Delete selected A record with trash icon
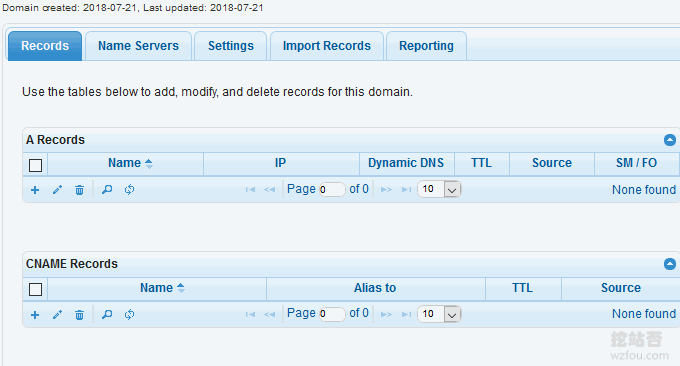680x366 pixels. coord(79,190)
